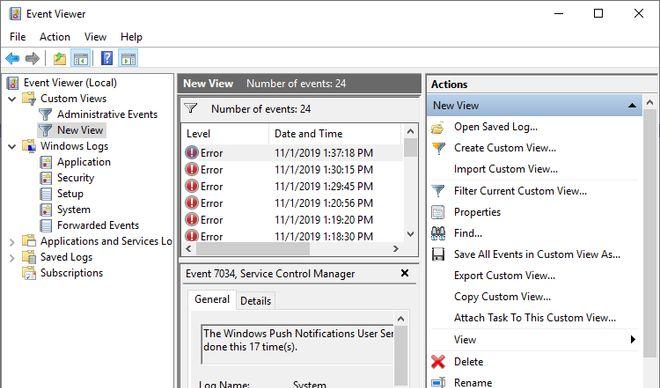
Task: Click the binoculars Find icon
Action: coord(438,233)
